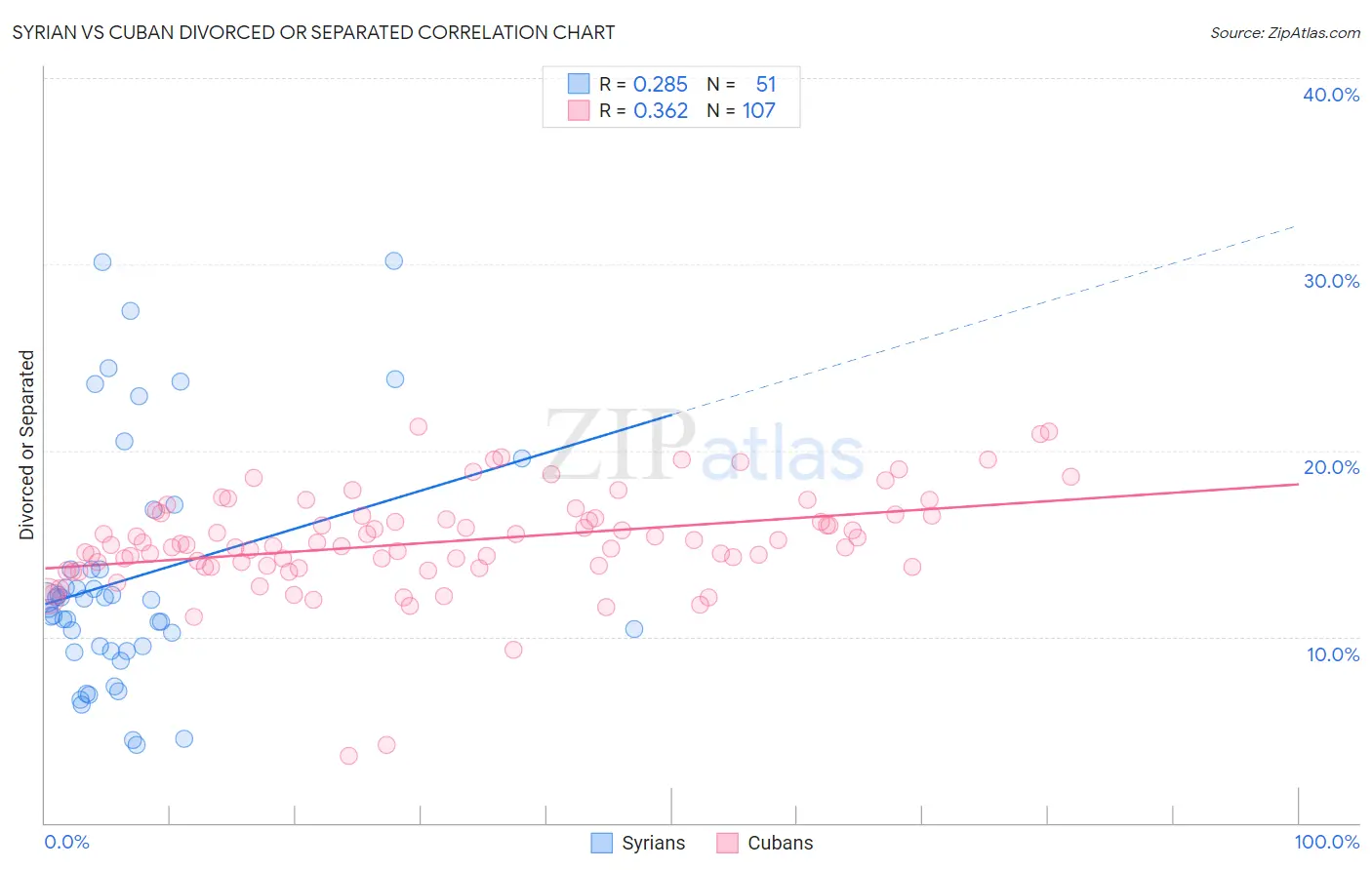This screenshot has width=1372, height=870.
Task: Select the Syrians legend label
Action: [654, 843]
